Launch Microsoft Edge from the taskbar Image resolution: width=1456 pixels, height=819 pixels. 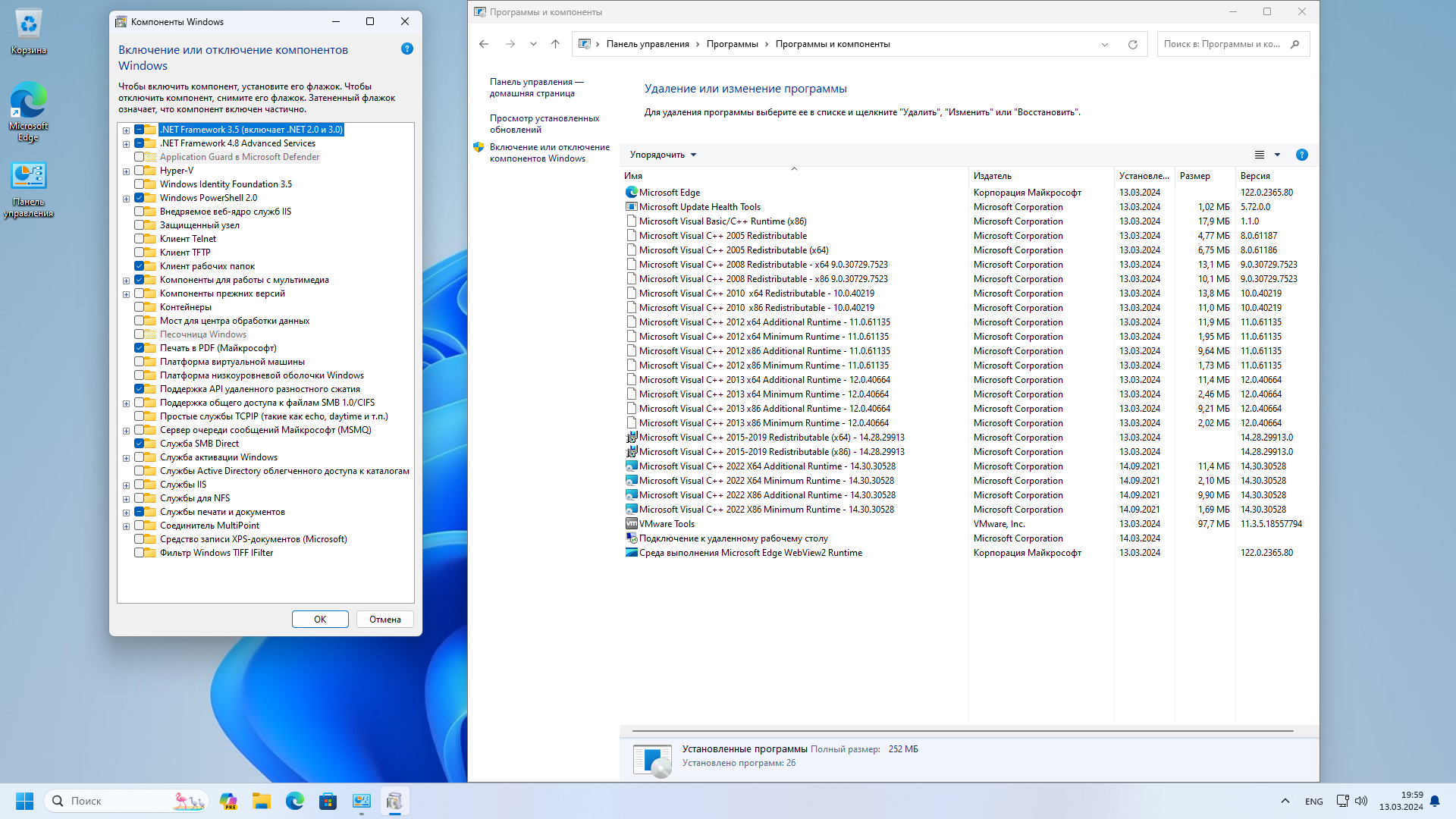[295, 801]
